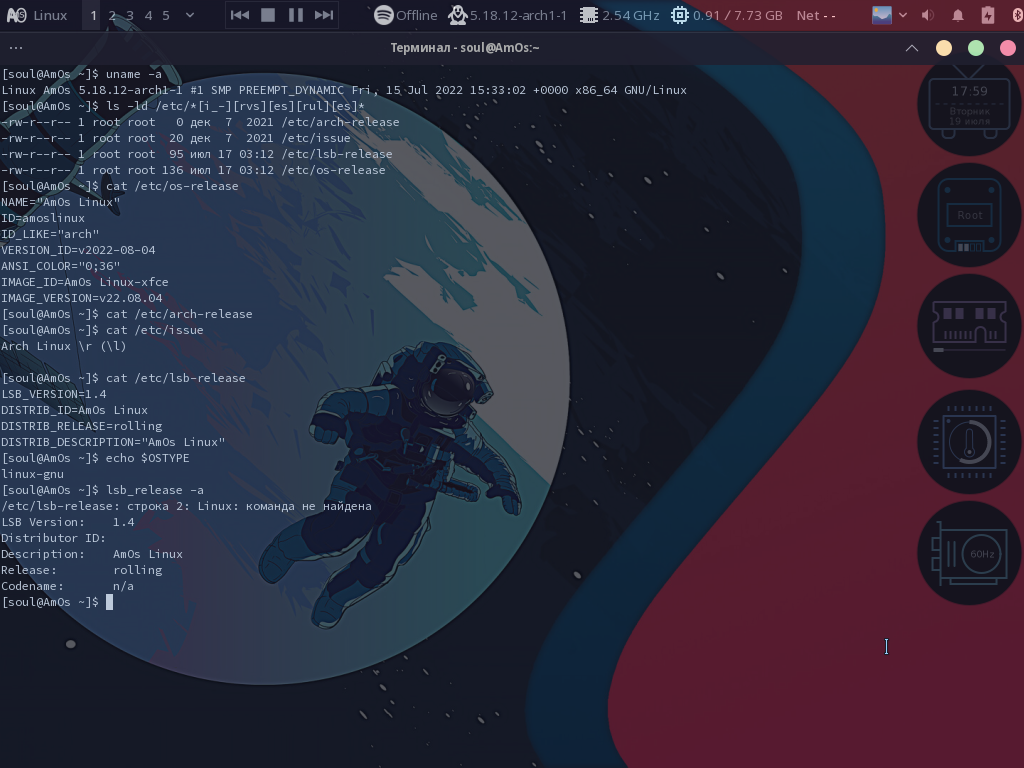1024x768 pixels.
Task: Click the '/etc/arch-release' listing row
Action: tap(200, 122)
